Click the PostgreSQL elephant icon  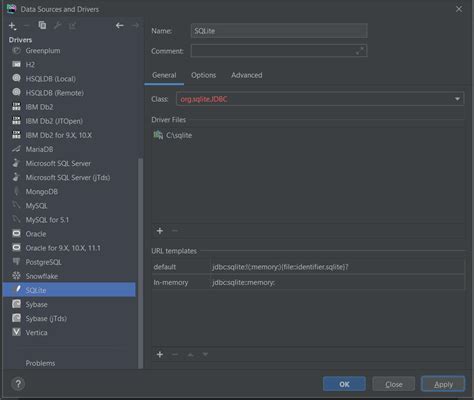coord(16,262)
